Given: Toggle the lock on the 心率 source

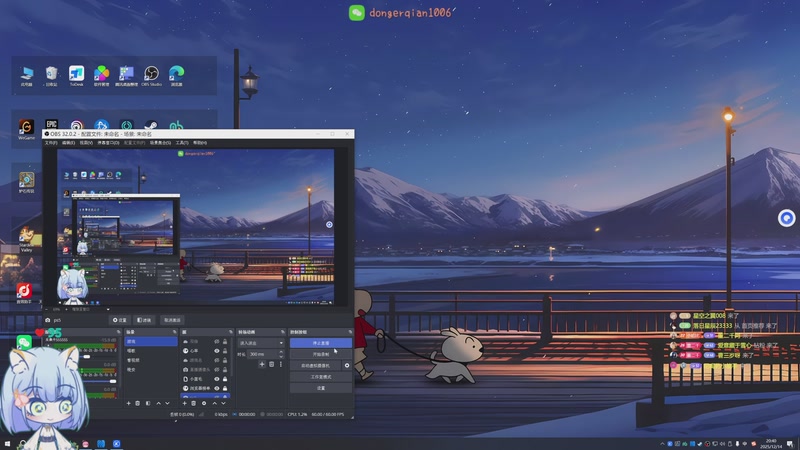Looking at the screenshot, I should click(x=225, y=351).
